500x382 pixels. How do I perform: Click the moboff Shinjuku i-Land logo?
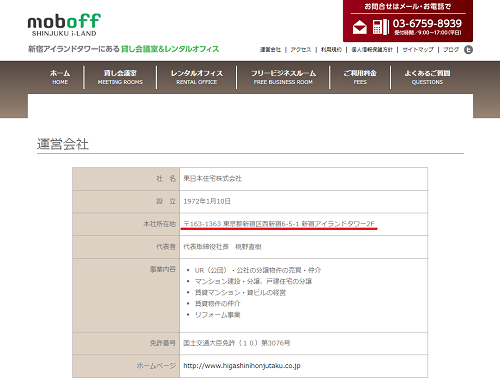pos(64,25)
